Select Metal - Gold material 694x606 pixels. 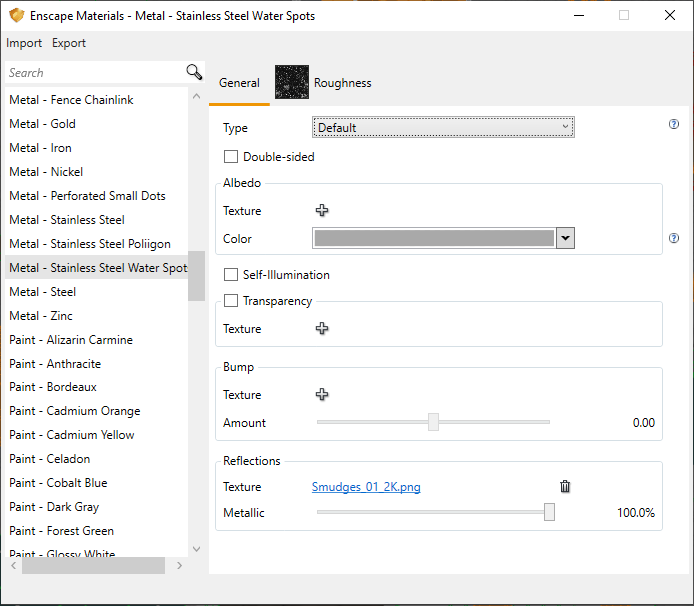(96, 124)
